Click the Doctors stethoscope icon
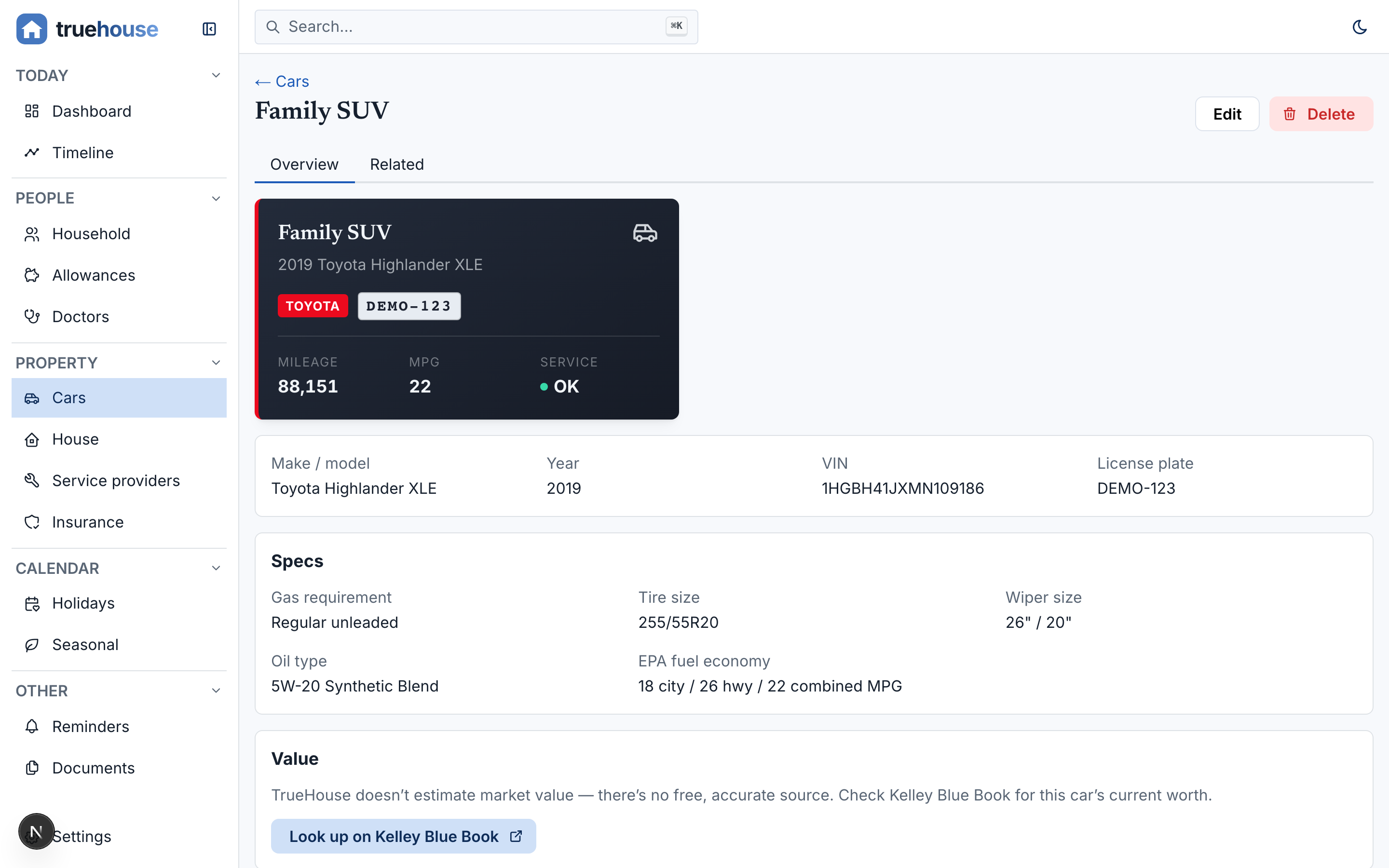Screen dimensions: 1389x868 pyautogui.click(x=32, y=316)
